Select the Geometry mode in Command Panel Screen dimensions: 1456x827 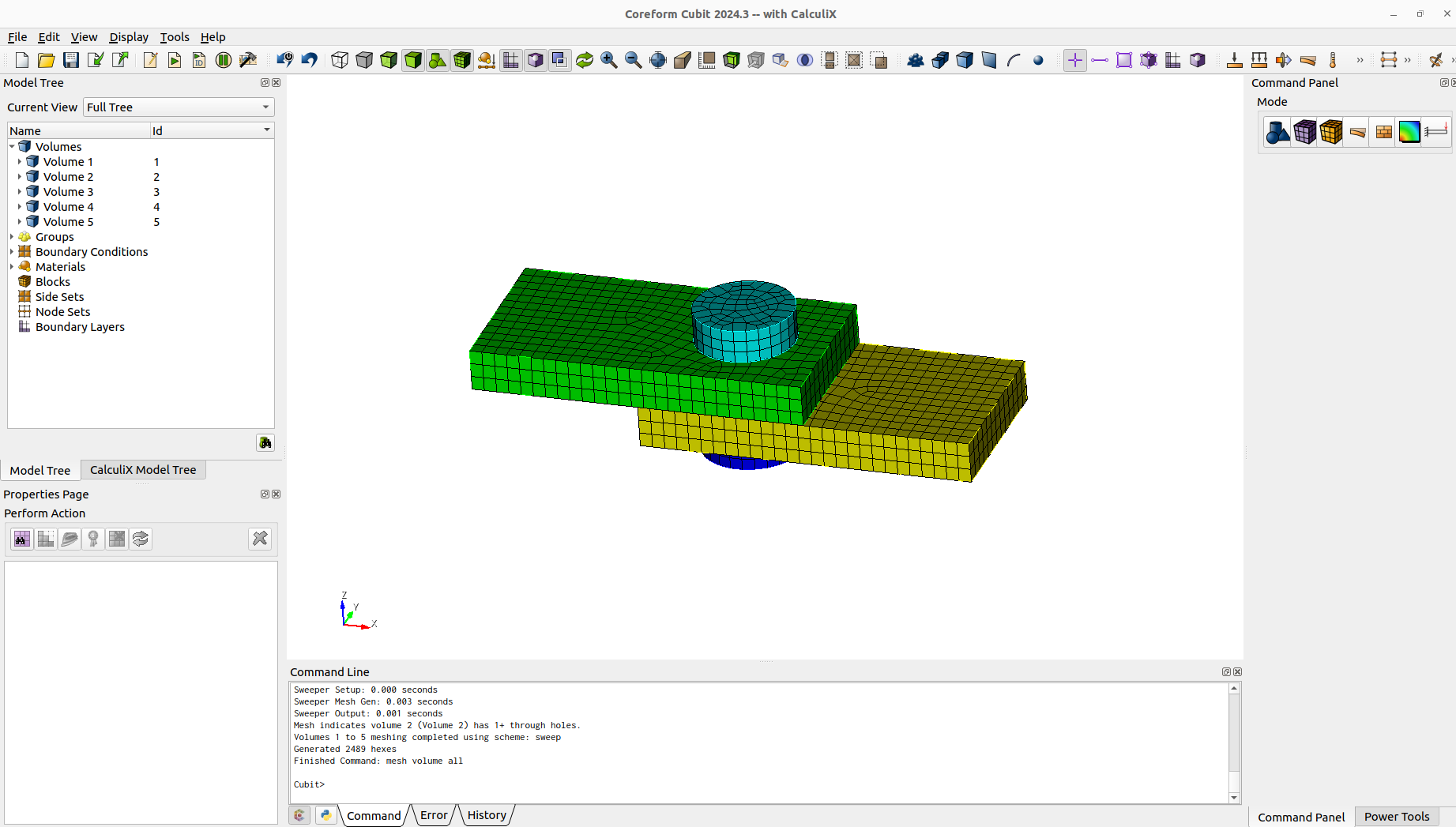[x=1277, y=132]
